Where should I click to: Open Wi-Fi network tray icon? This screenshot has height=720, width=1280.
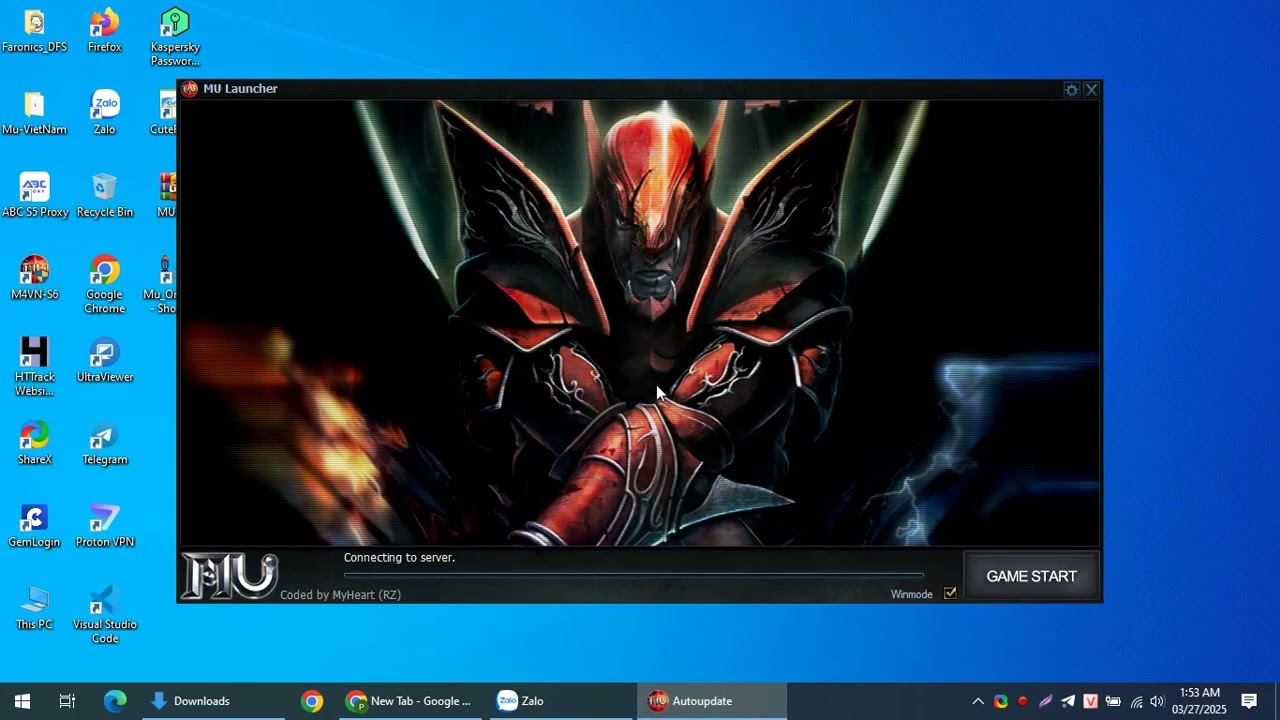tap(1136, 701)
